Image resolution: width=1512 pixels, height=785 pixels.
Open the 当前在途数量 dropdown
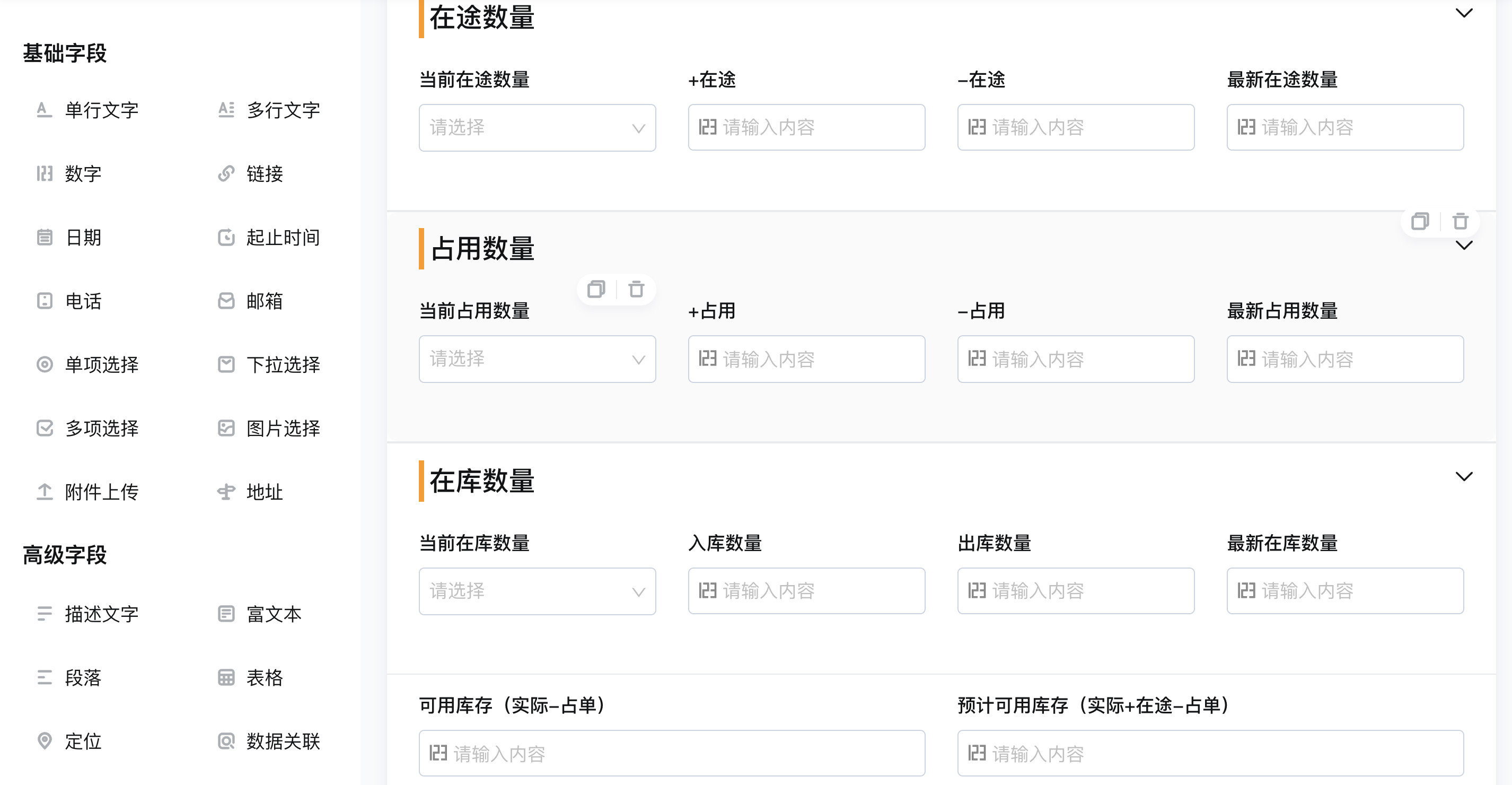(537, 127)
